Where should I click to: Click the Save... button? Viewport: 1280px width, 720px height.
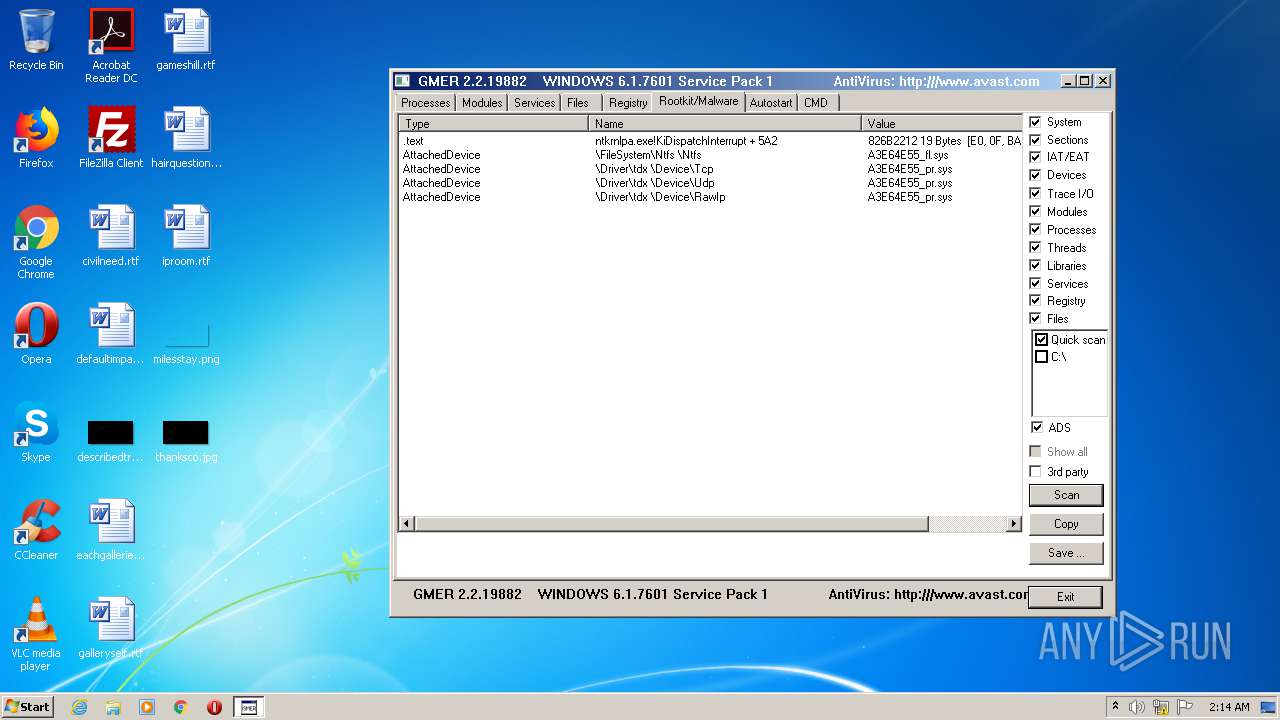(x=1066, y=553)
